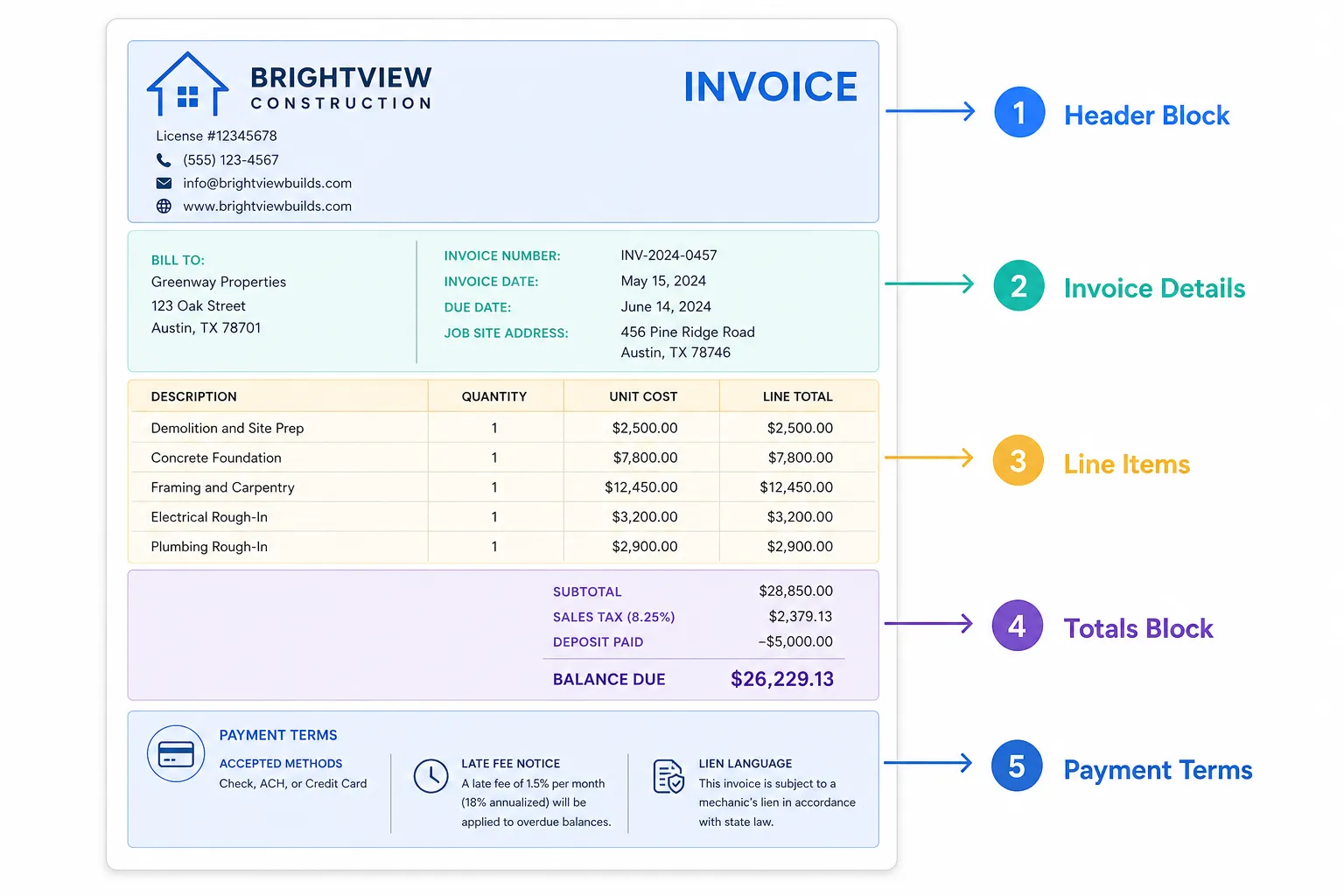Click the SALES TAX (8.25%) label
This screenshot has height=896, width=1344.
pyautogui.click(x=613, y=617)
